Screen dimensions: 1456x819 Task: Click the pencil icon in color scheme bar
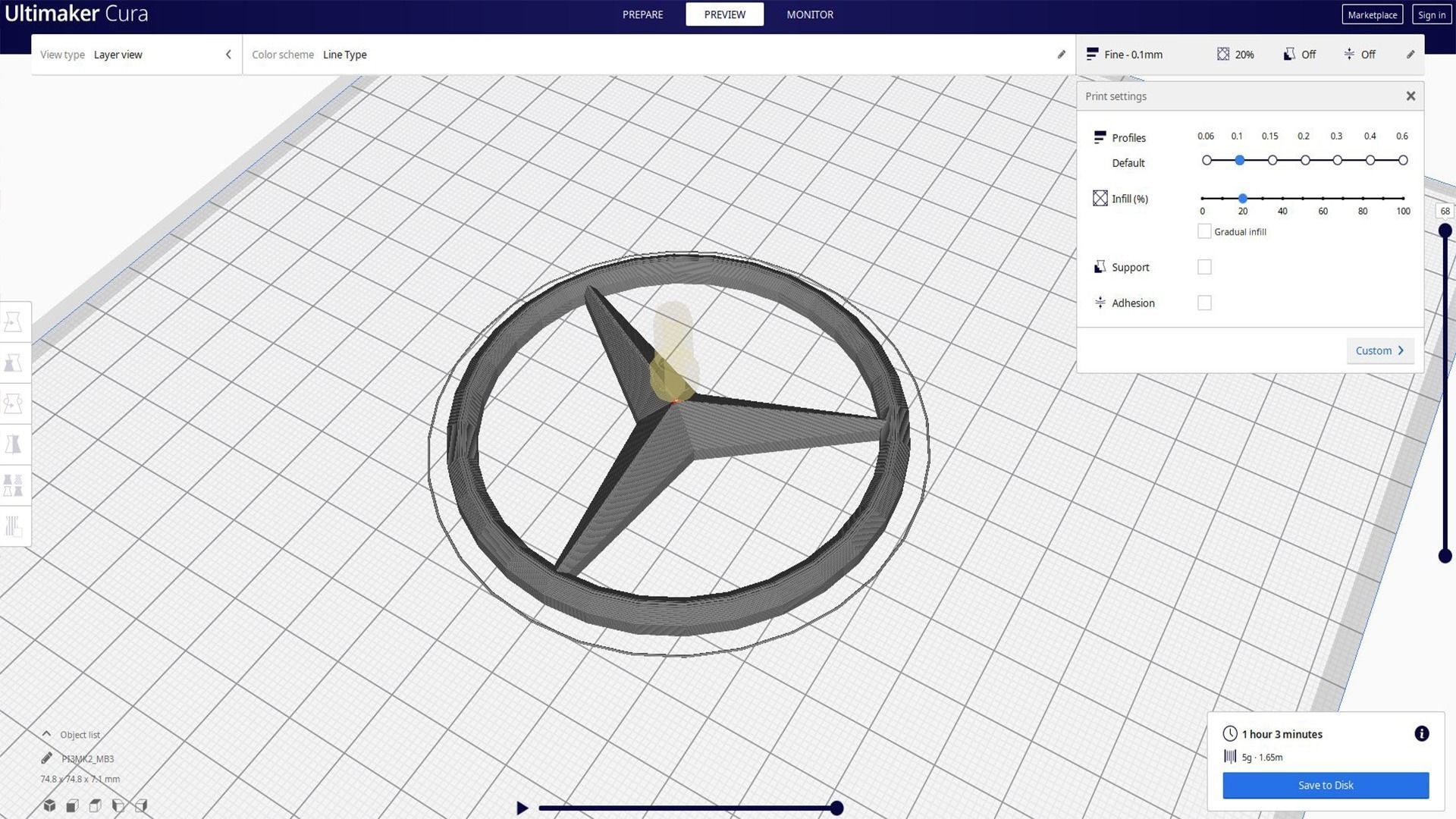coord(1061,55)
